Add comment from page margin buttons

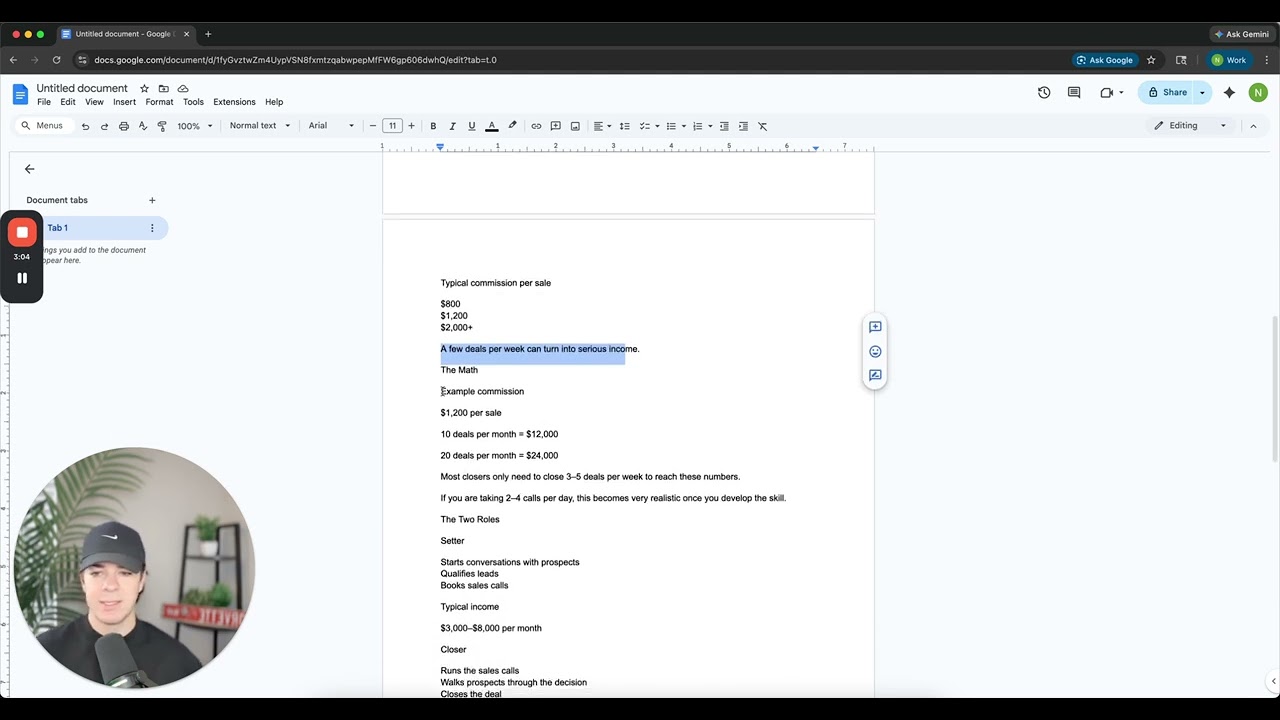pos(875,327)
